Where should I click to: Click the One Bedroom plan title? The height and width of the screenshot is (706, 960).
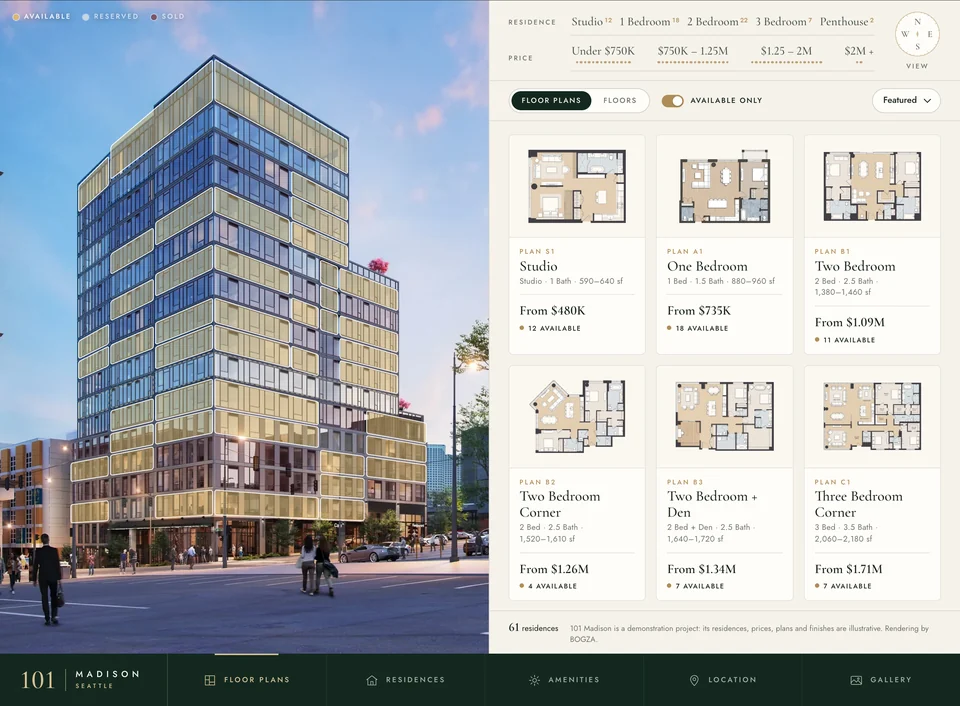point(707,266)
